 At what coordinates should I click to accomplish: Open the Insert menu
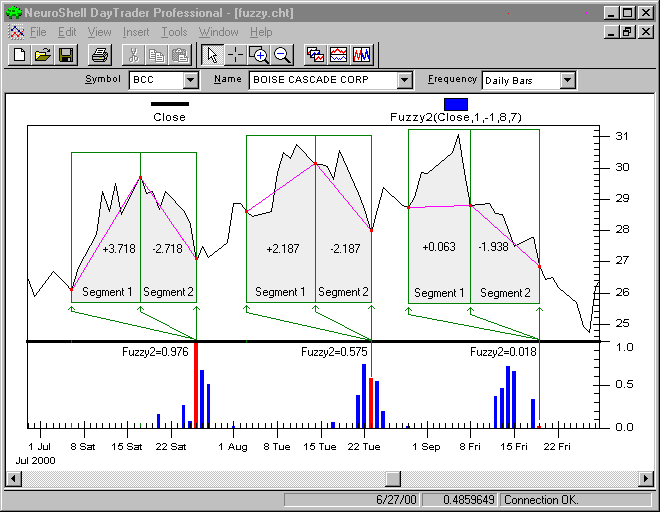[136, 32]
